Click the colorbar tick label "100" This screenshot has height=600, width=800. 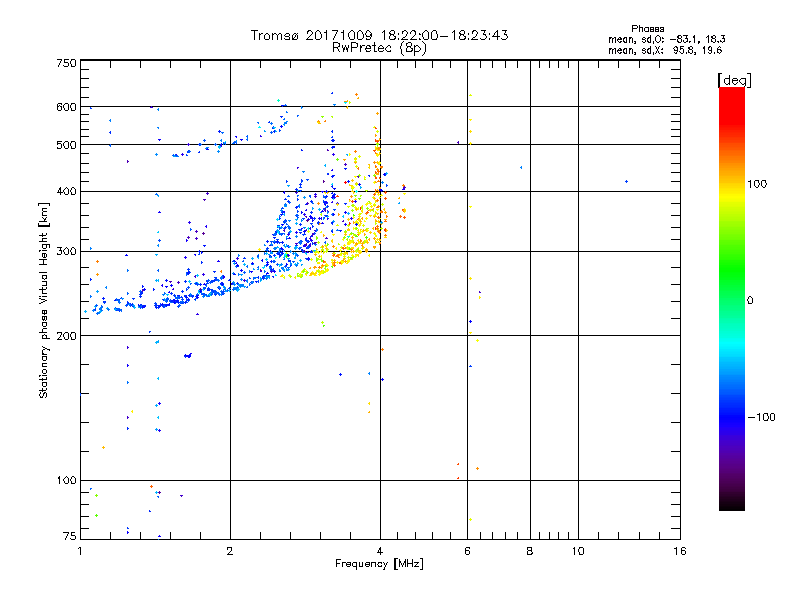point(757,184)
